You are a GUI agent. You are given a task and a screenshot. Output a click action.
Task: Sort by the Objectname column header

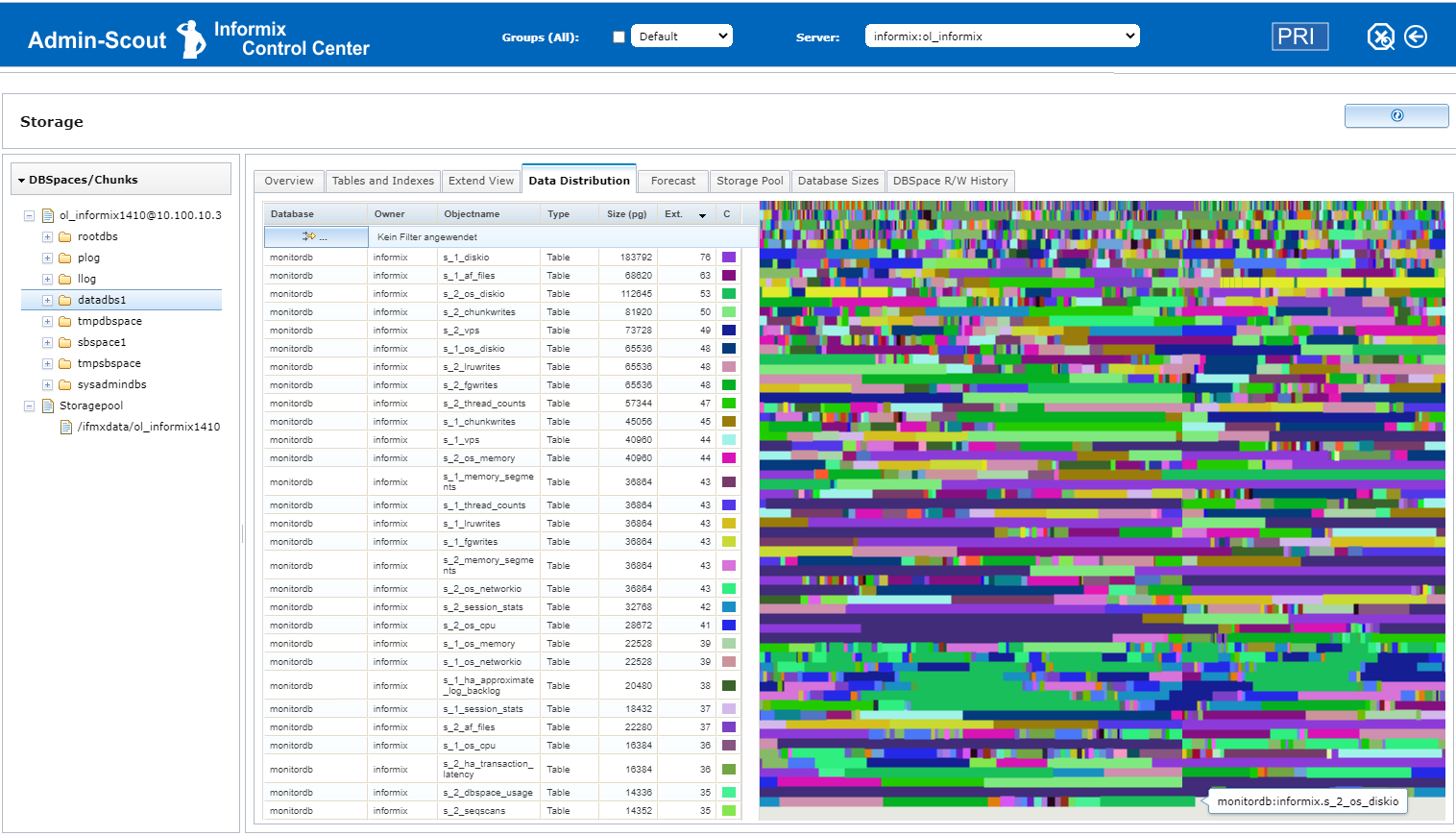[x=488, y=214]
